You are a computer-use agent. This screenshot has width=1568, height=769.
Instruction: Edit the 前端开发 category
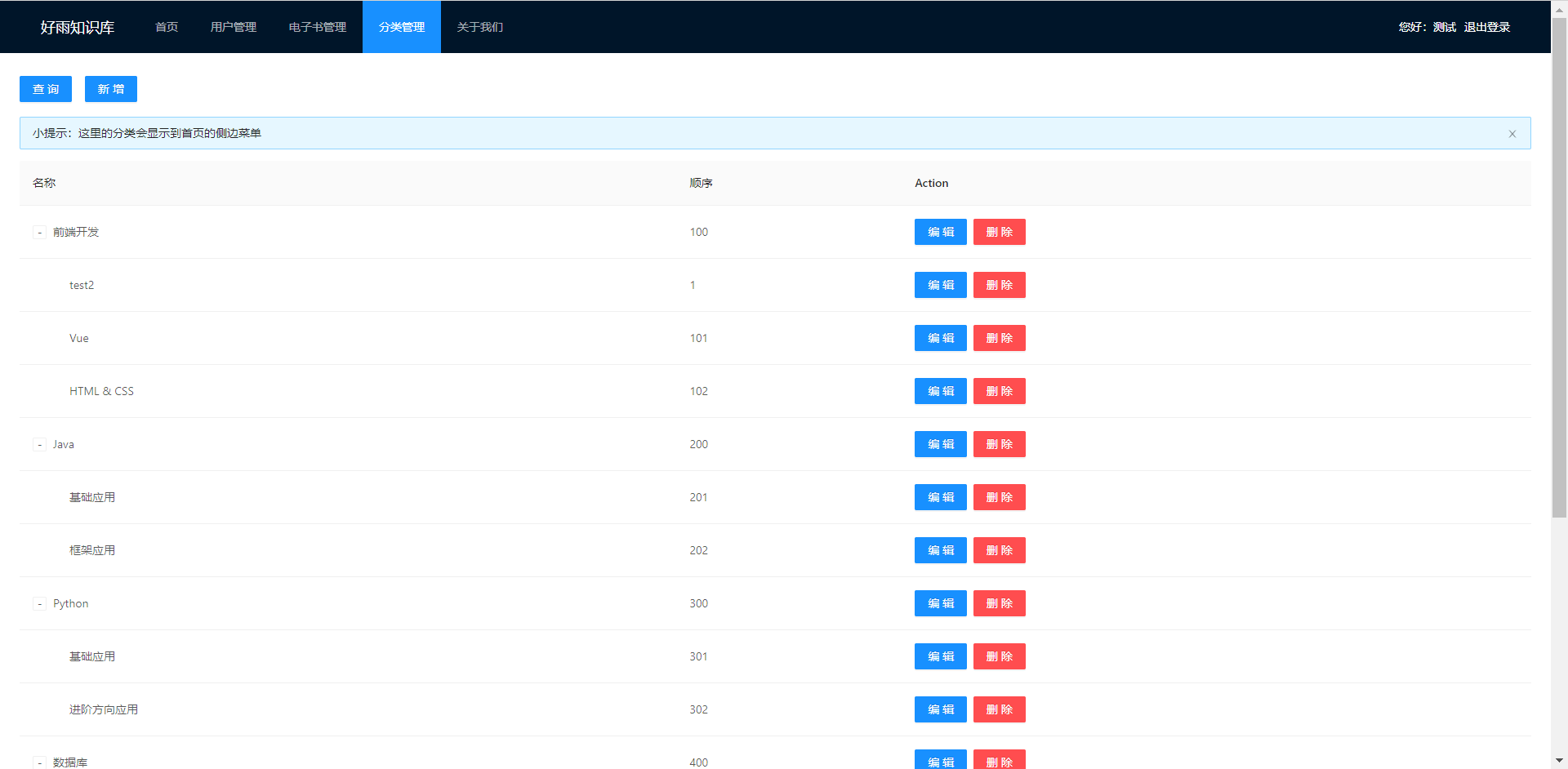pyautogui.click(x=941, y=232)
